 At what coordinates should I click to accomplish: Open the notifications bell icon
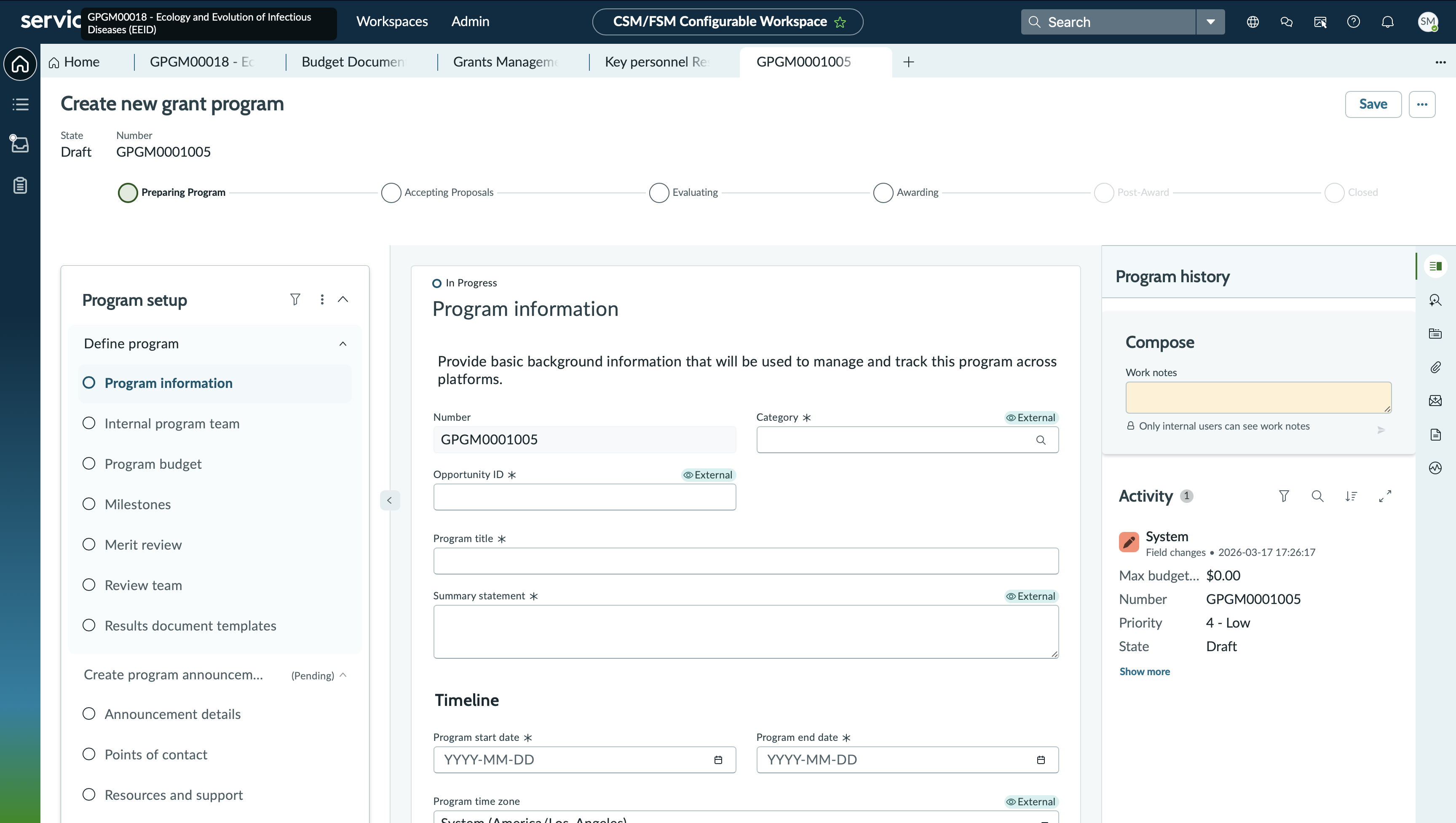point(1388,22)
